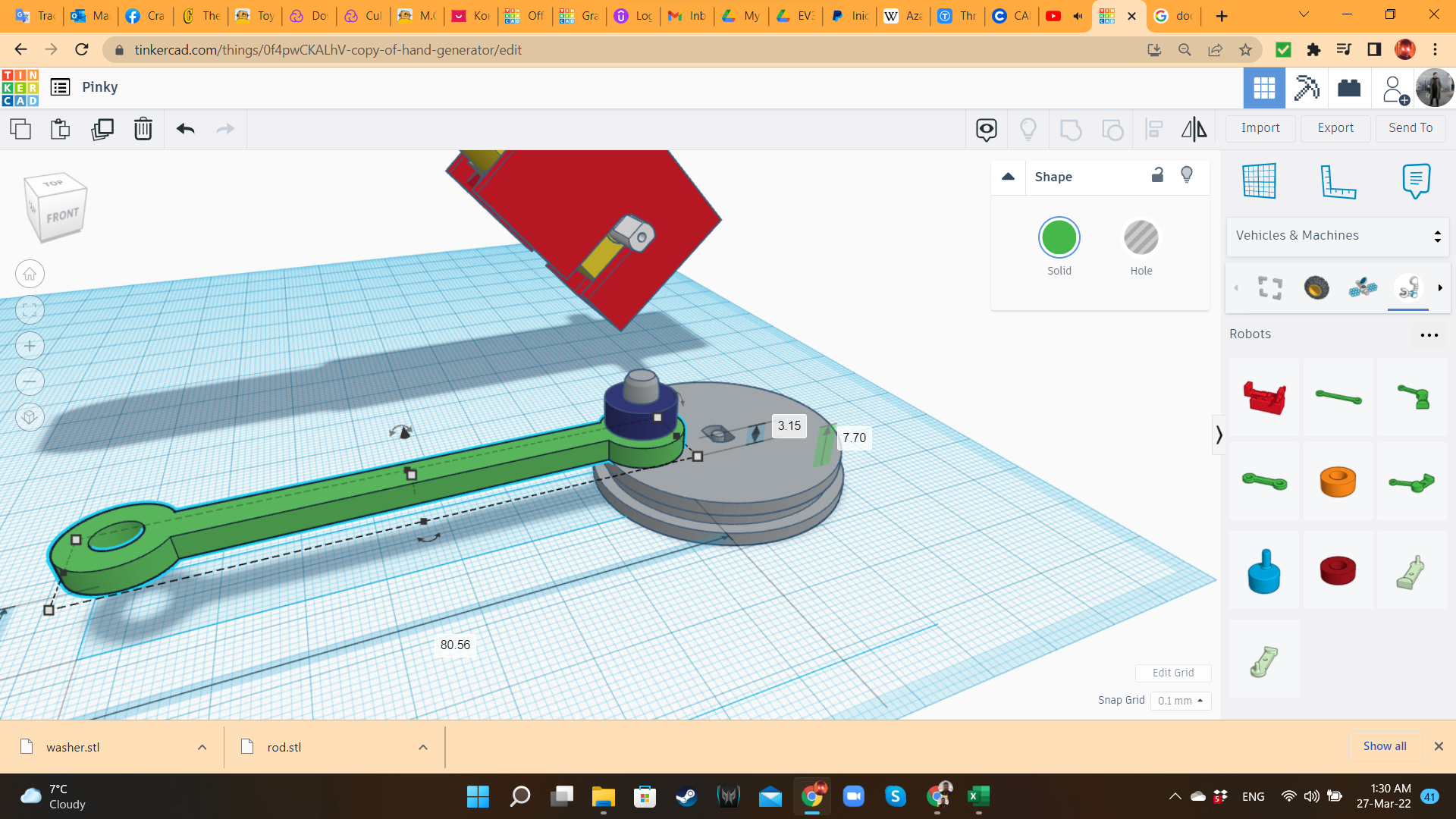Open the Workplane tool

(1260, 180)
